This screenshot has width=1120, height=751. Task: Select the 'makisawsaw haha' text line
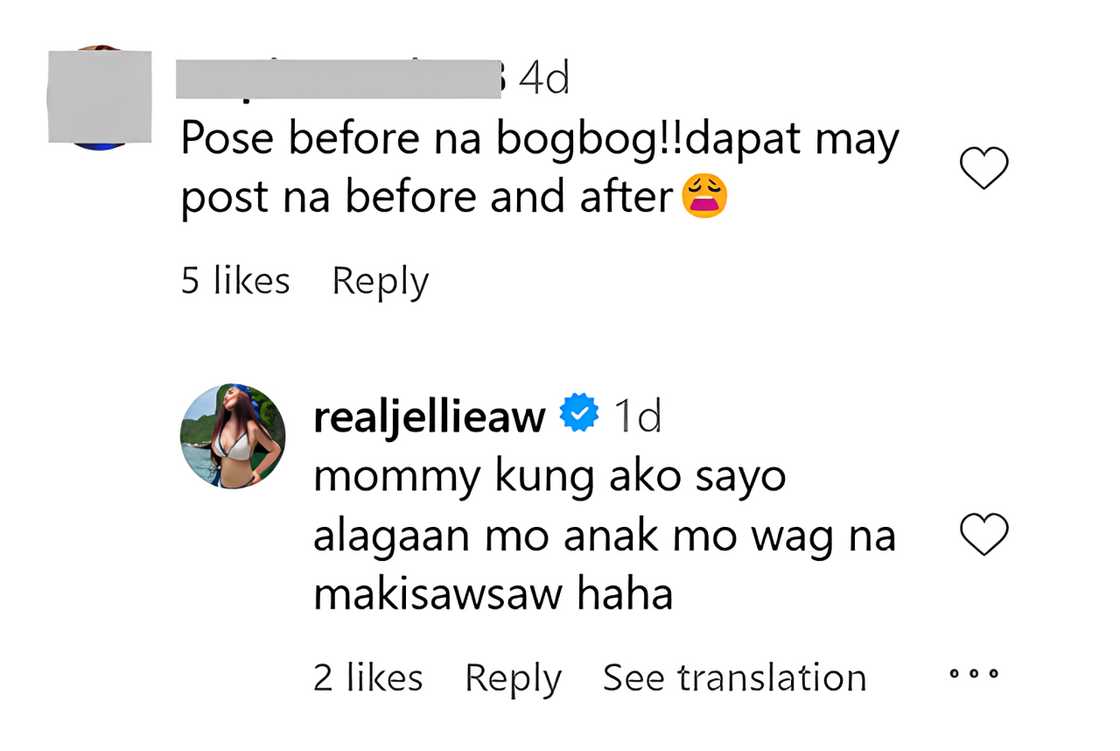pos(493,595)
